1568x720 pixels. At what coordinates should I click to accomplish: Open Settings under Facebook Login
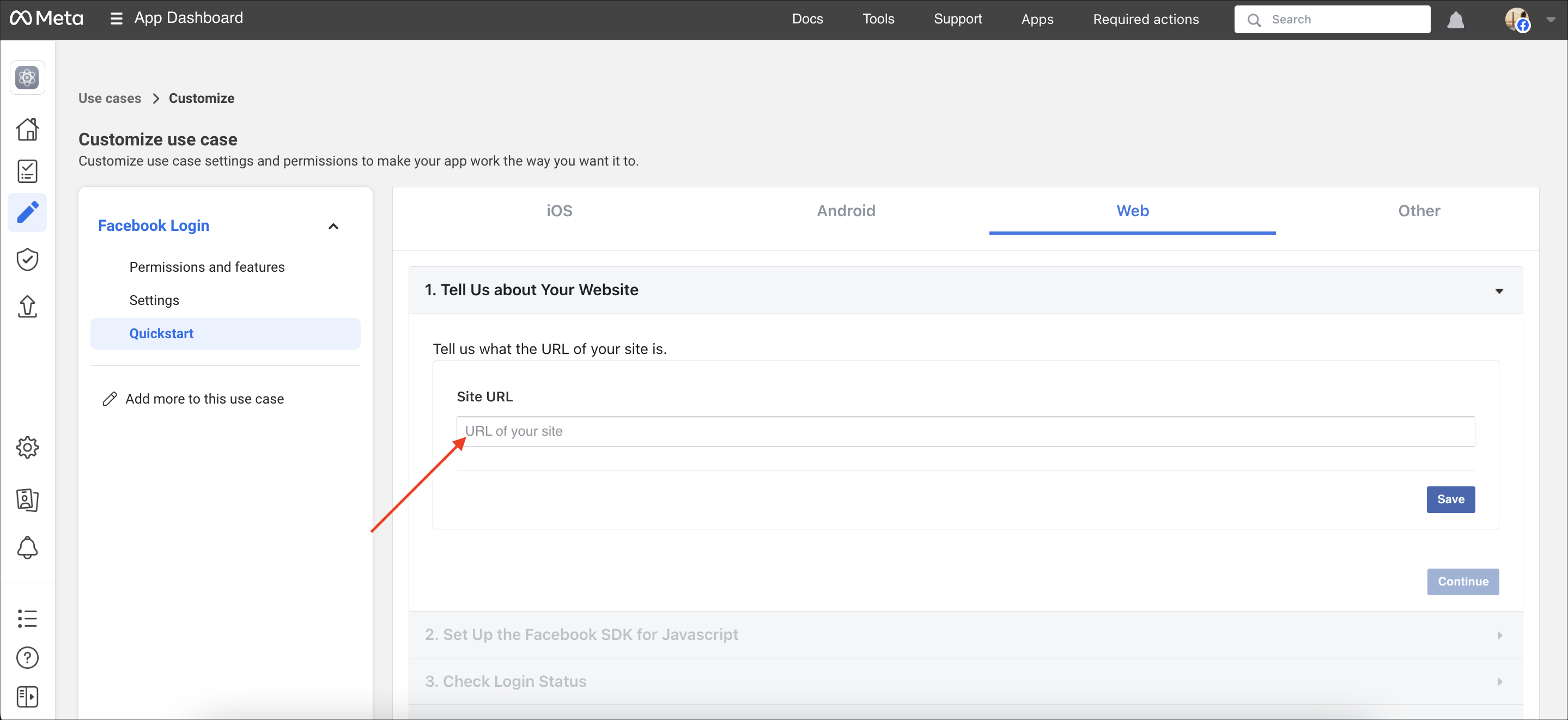pos(154,300)
